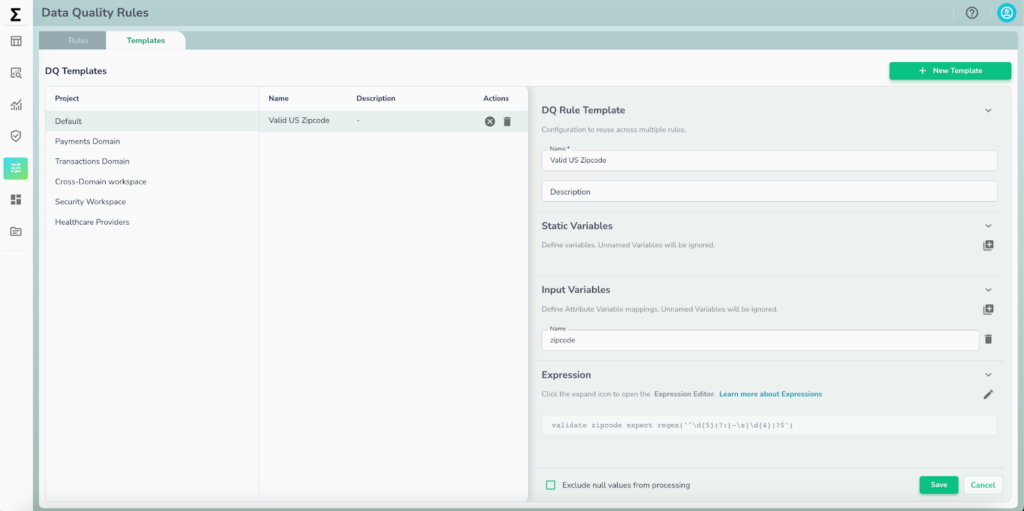Collapse the Static Variables section
Screen dimensions: 1024x511
pyautogui.click(x=988, y=226)
